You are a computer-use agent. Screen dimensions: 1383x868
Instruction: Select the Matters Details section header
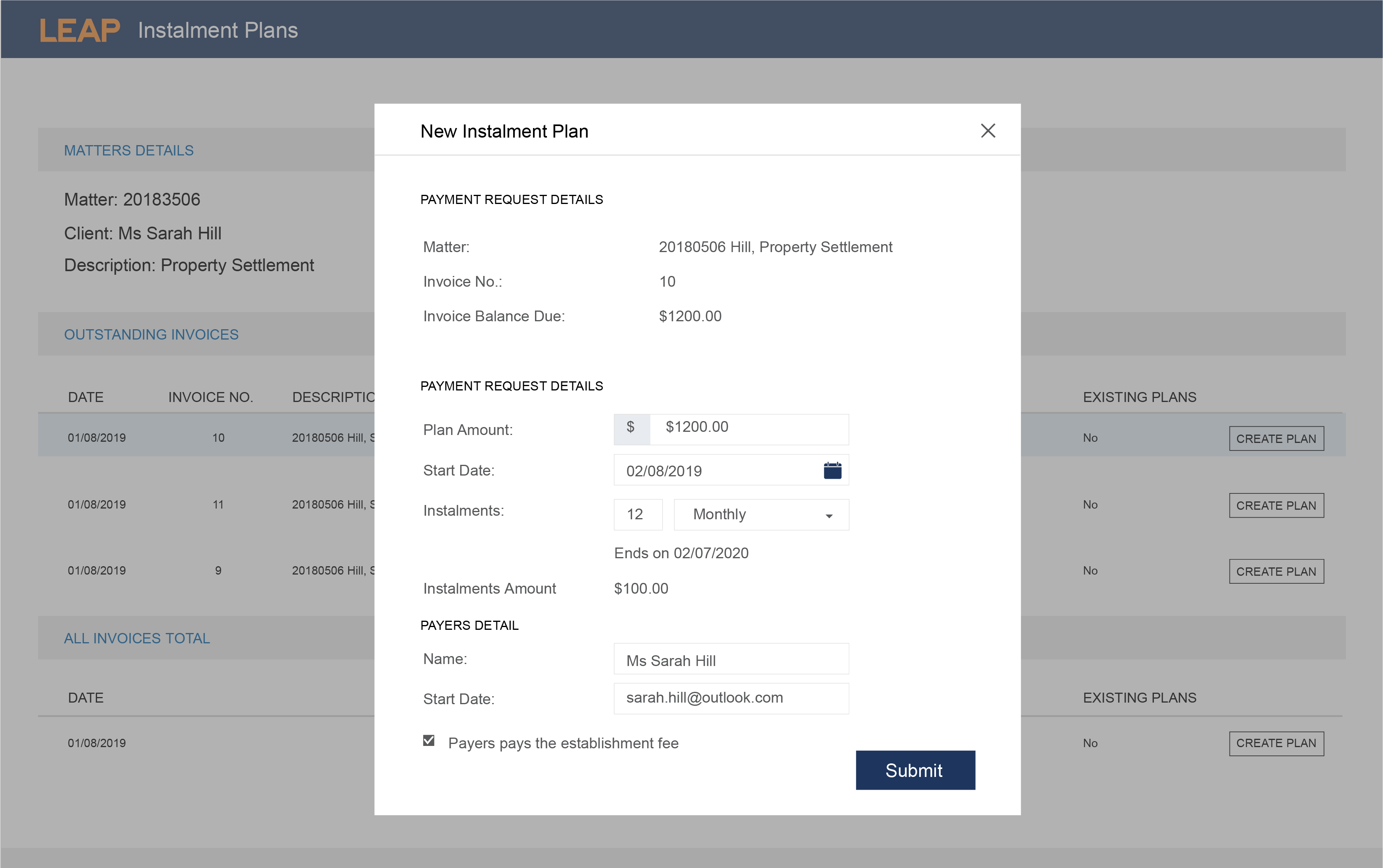click(x=128, y=150)
